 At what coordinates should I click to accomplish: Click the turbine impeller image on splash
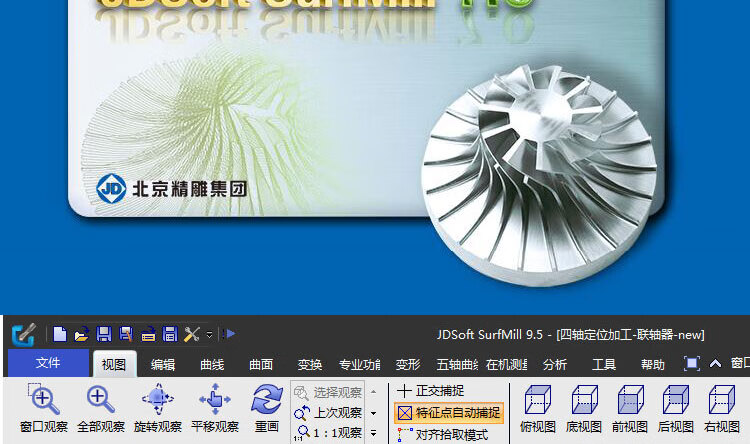539,175
